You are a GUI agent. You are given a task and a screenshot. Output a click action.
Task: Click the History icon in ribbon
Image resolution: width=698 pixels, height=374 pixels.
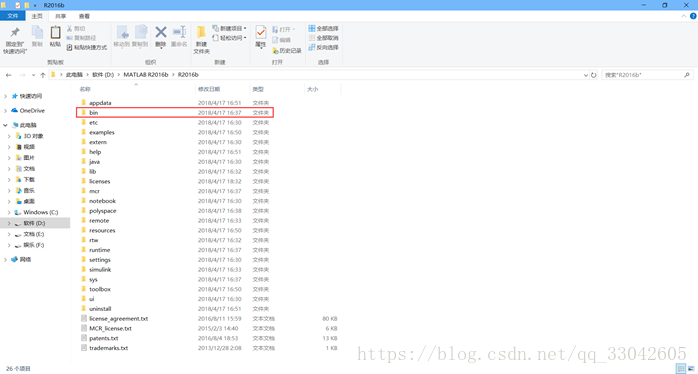click(x=275, y=50)
